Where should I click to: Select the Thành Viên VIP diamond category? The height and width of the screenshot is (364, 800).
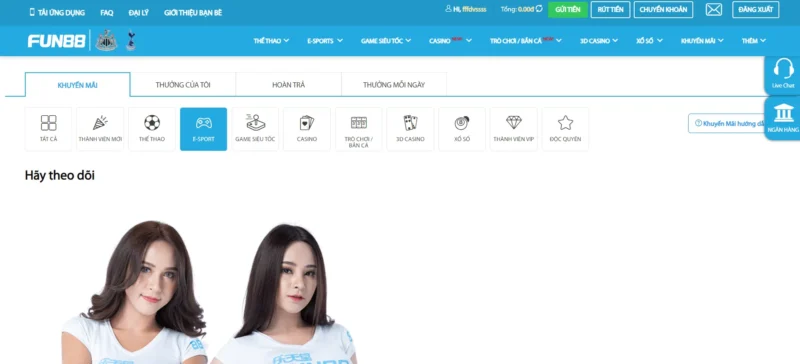click(514, 129)
